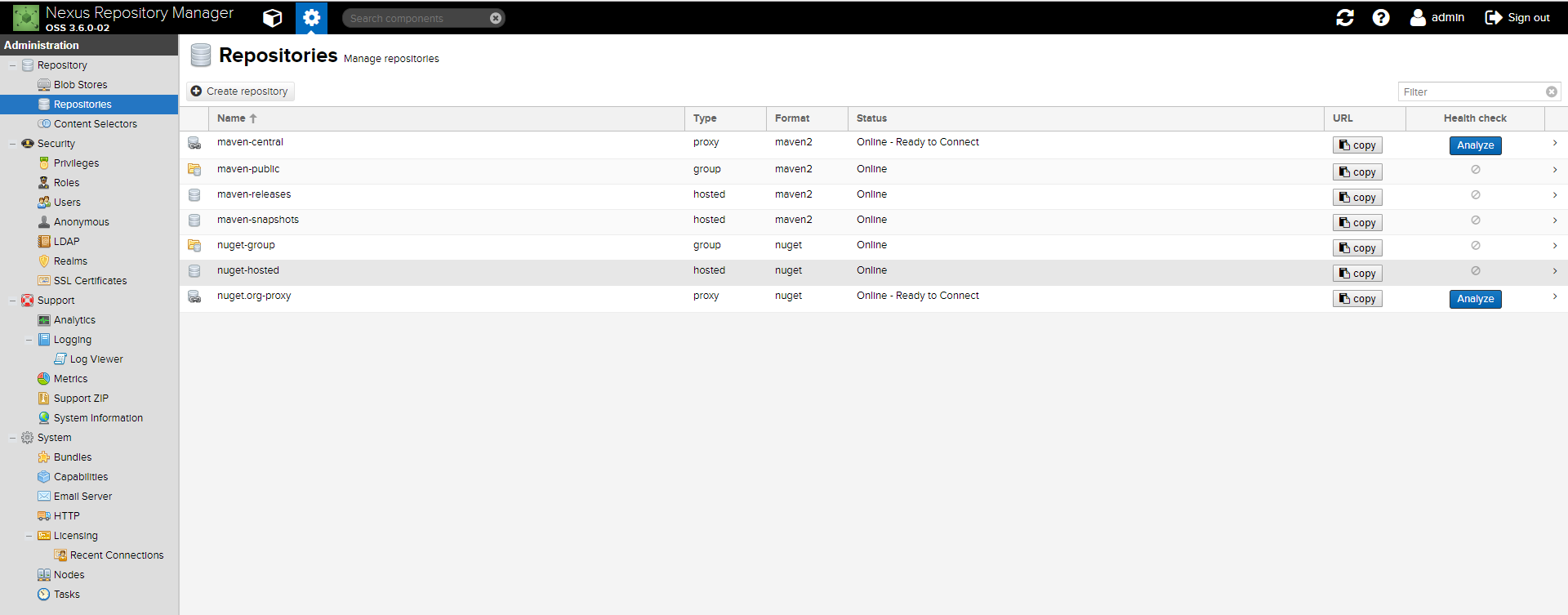Collapse the Support tree node
1568x615 pixels.
tap(12, 301)
